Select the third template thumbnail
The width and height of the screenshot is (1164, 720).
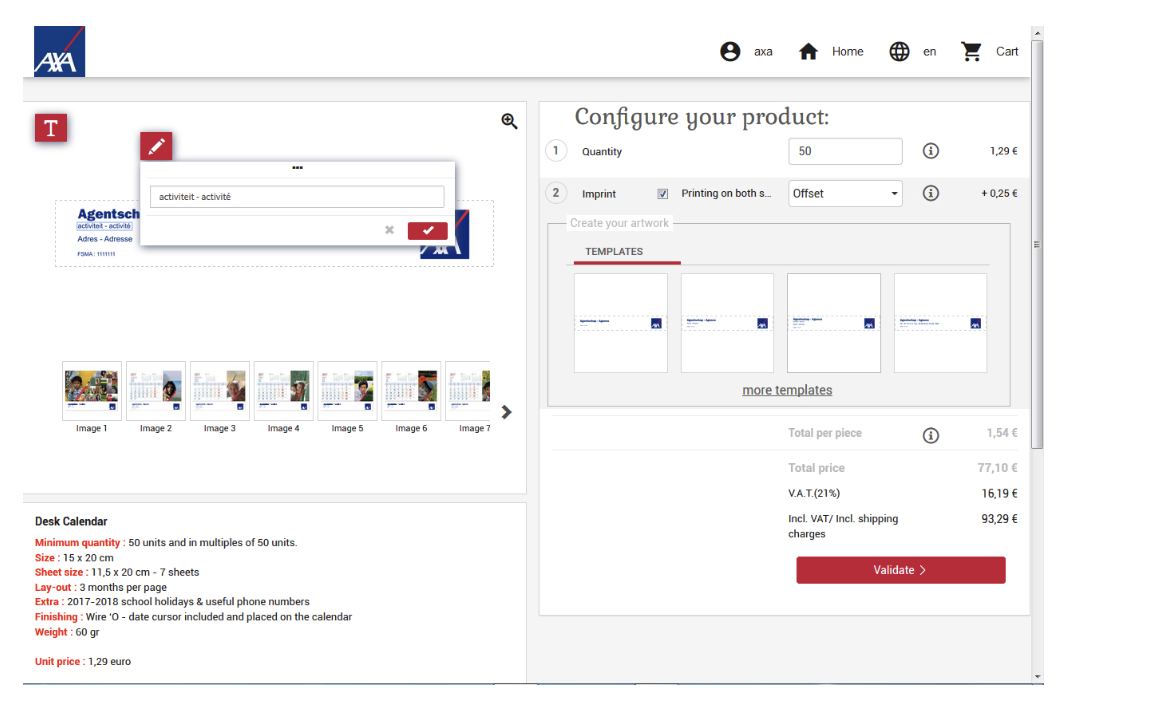click(834, 323)
